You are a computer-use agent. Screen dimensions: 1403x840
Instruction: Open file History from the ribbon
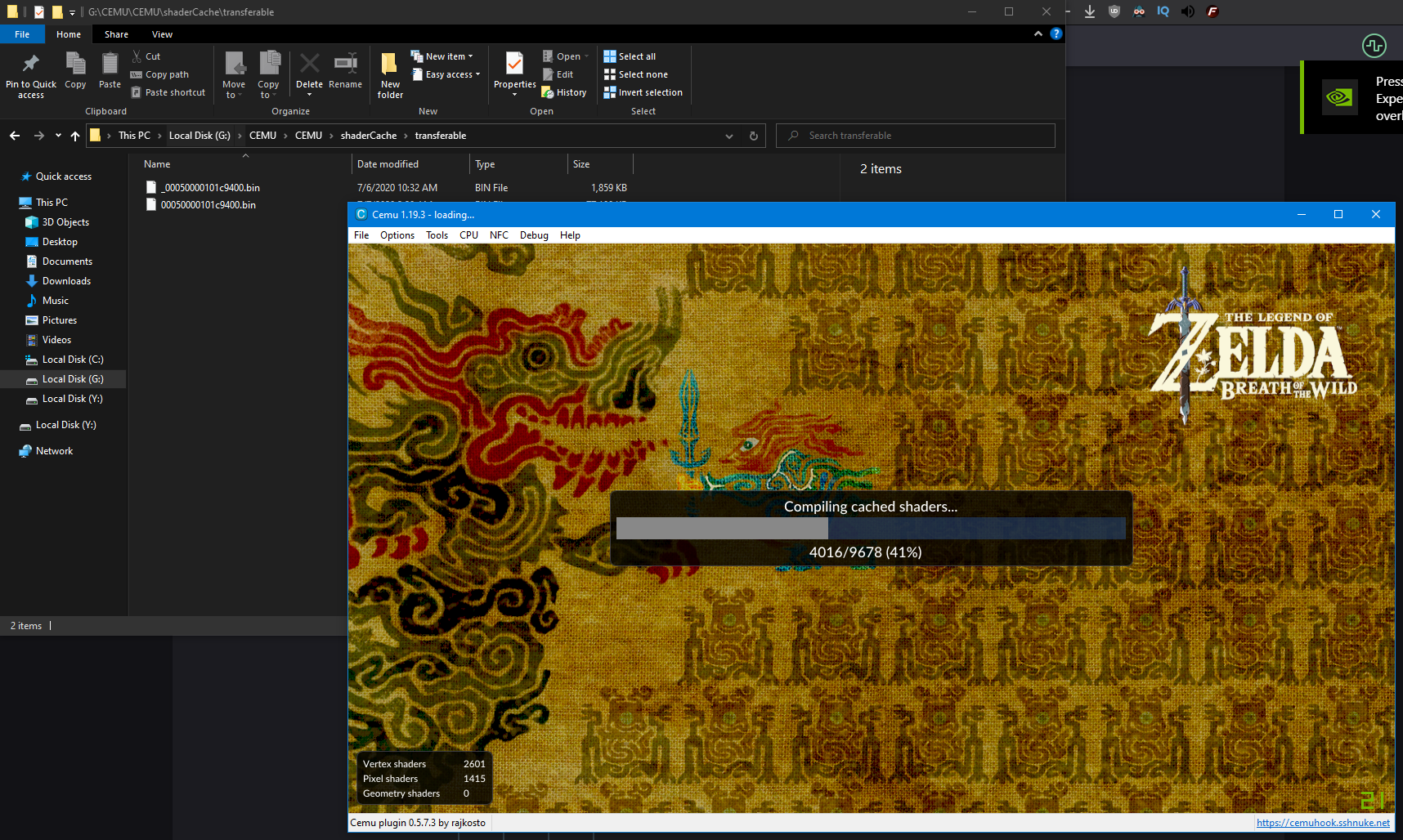click(564, 92)
